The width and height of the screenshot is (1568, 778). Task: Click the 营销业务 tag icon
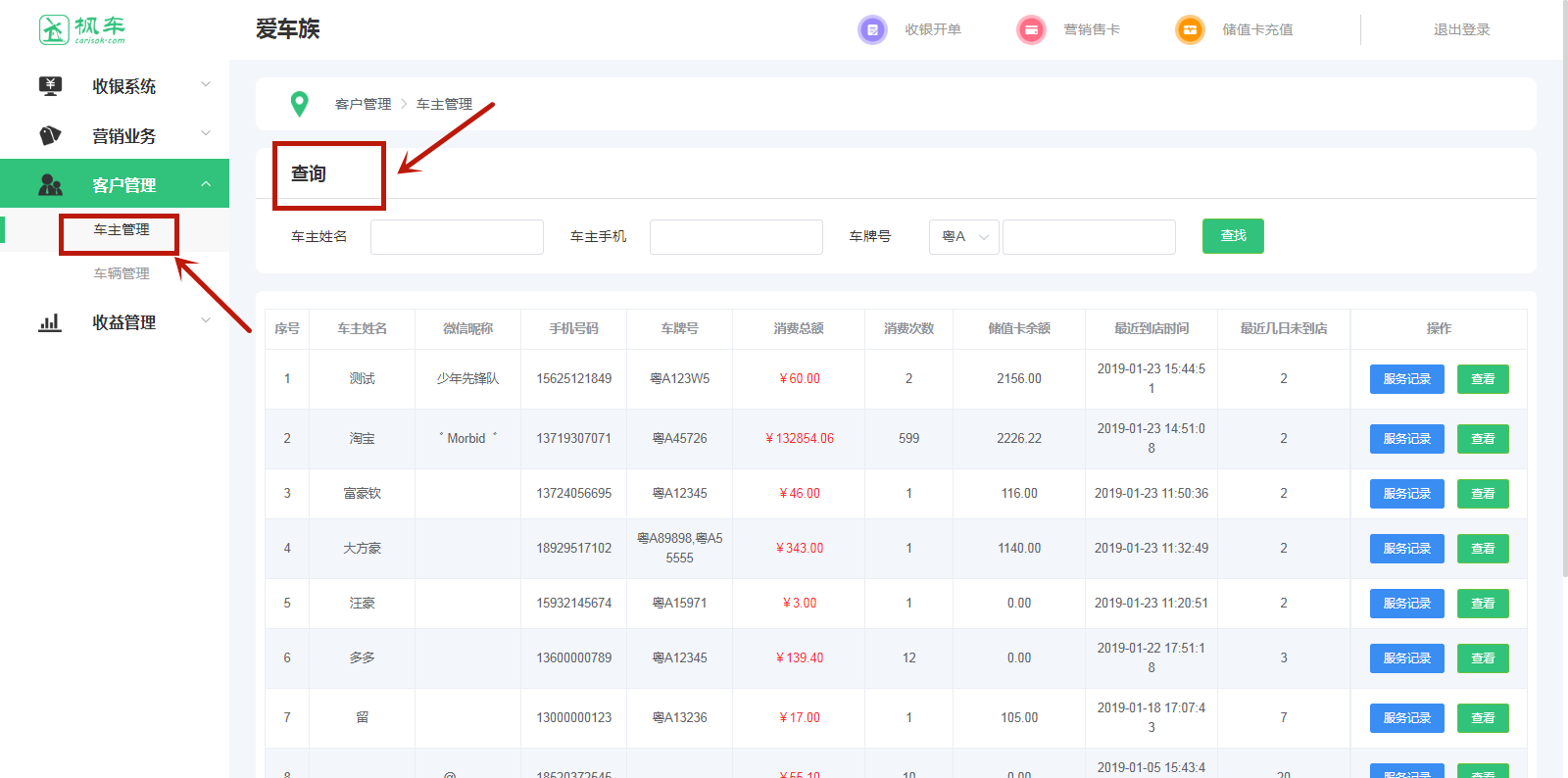tap(50, 135)
